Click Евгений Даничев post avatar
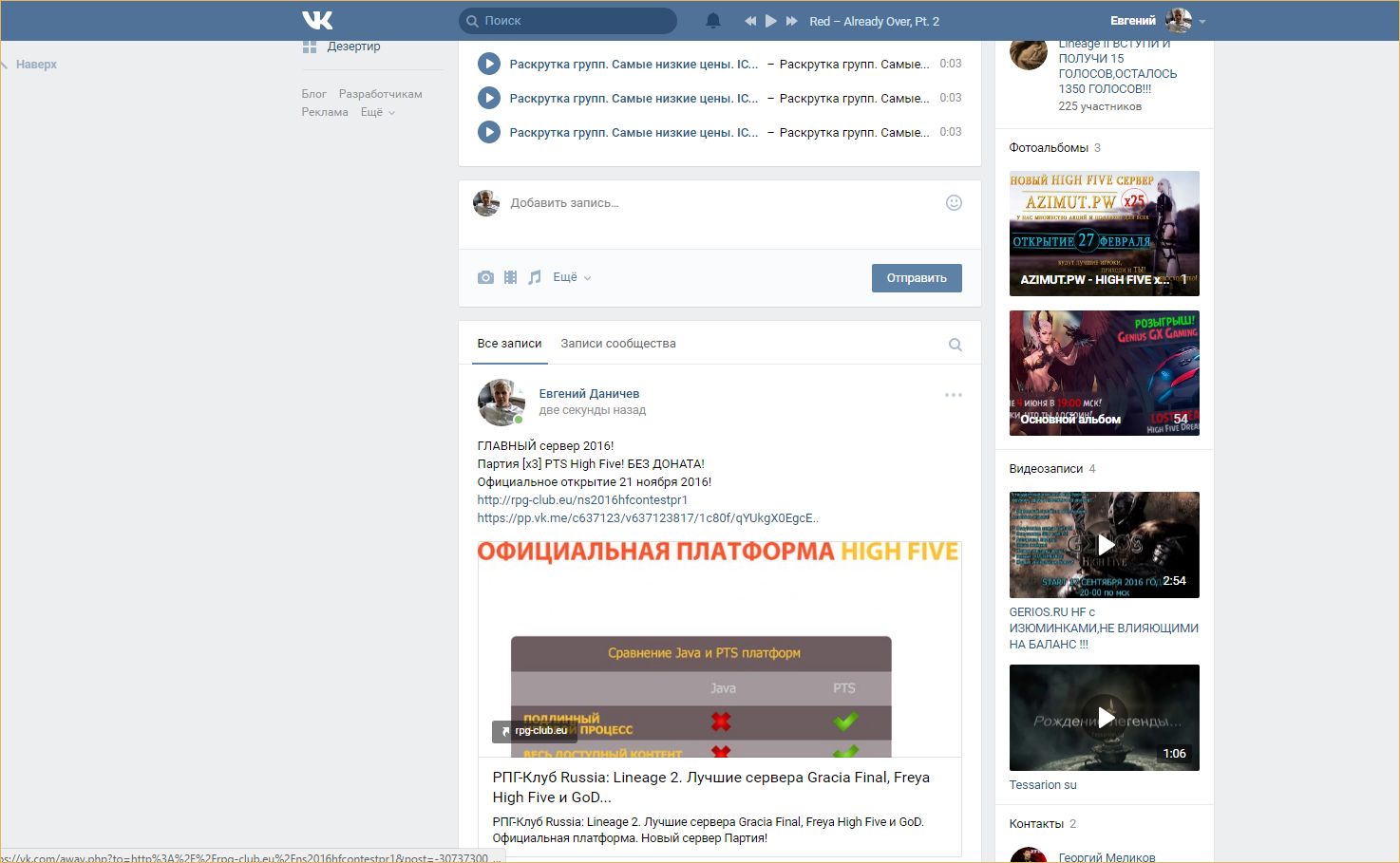The width and height of the screenshot is (1400, 863). point(501,403)
